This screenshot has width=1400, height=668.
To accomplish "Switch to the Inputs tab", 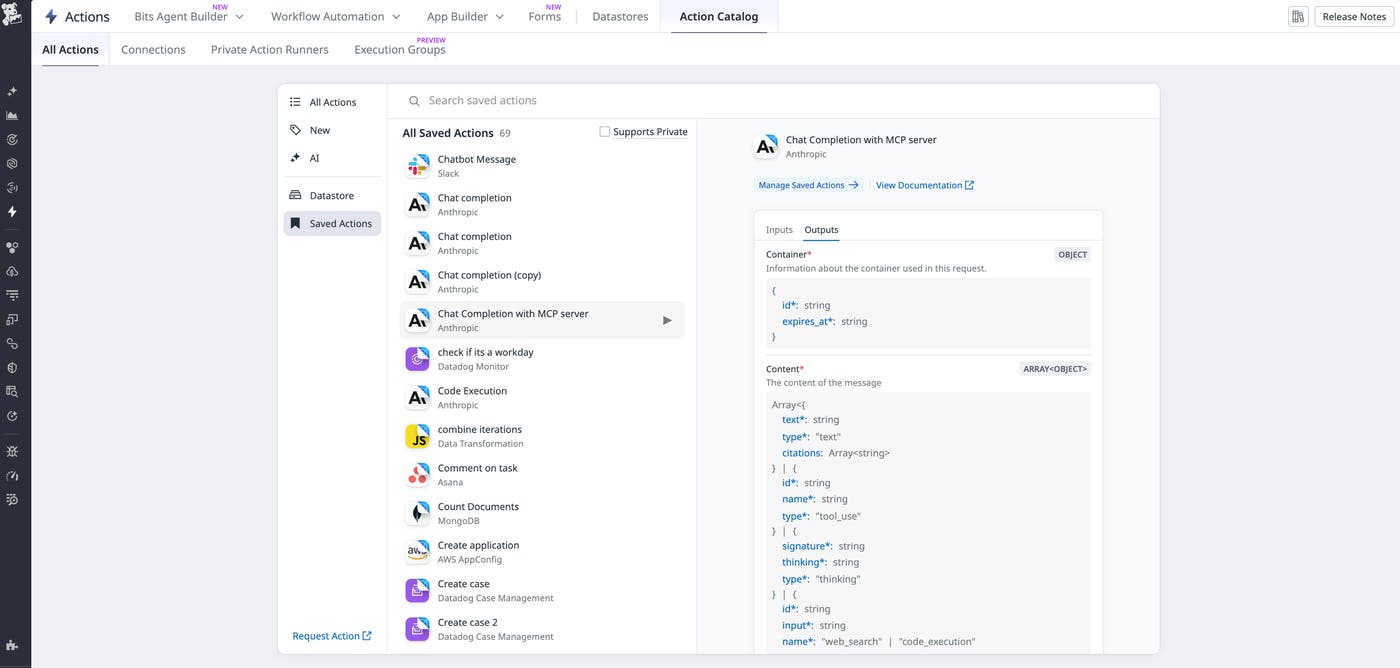I will point(779,230).
